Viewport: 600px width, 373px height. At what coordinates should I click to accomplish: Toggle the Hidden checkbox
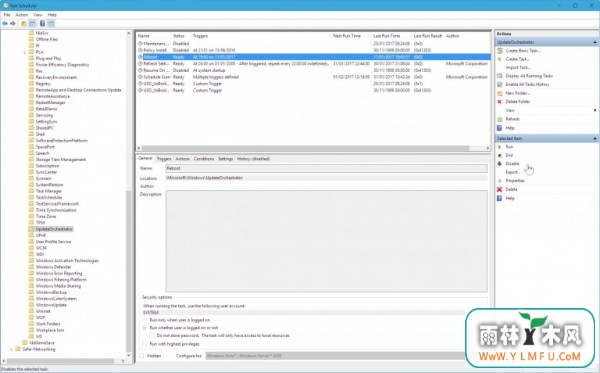[142, 356]
